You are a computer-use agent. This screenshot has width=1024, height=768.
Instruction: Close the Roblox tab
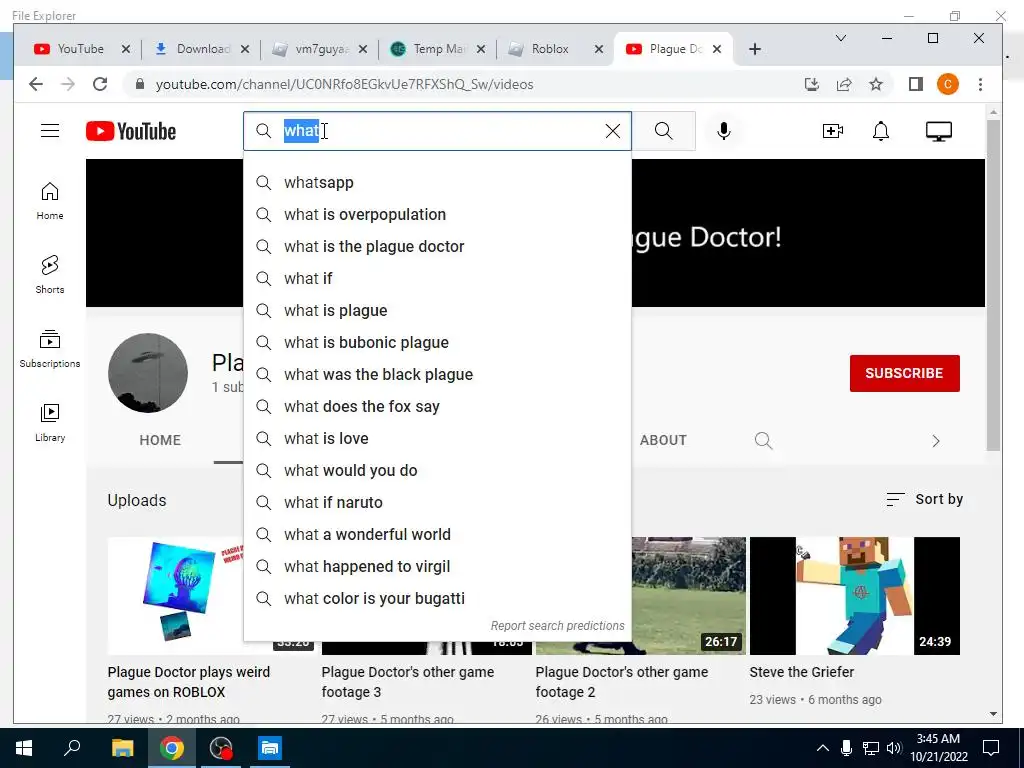tap(598, 49)
